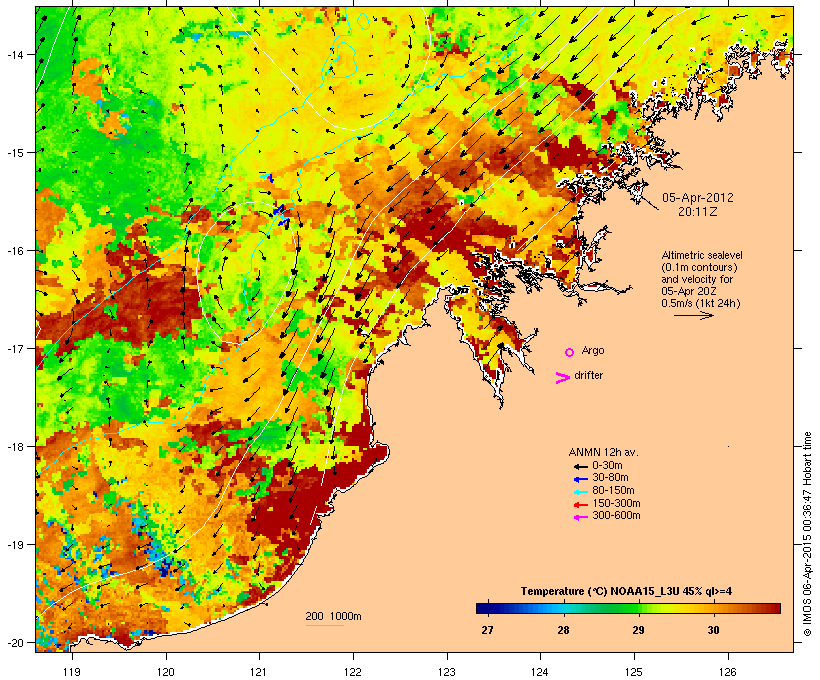Image resolution: width=820 pixels, height=680 pixels.
Task: Click the latitude axis label -15
Action: point(14,153)
